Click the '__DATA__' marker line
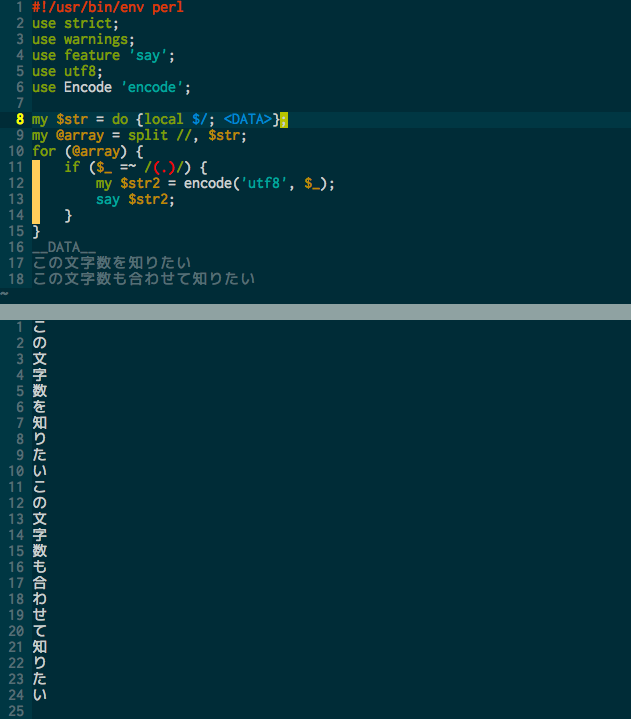This screenshot has height=719, width=631. (64, 248)
